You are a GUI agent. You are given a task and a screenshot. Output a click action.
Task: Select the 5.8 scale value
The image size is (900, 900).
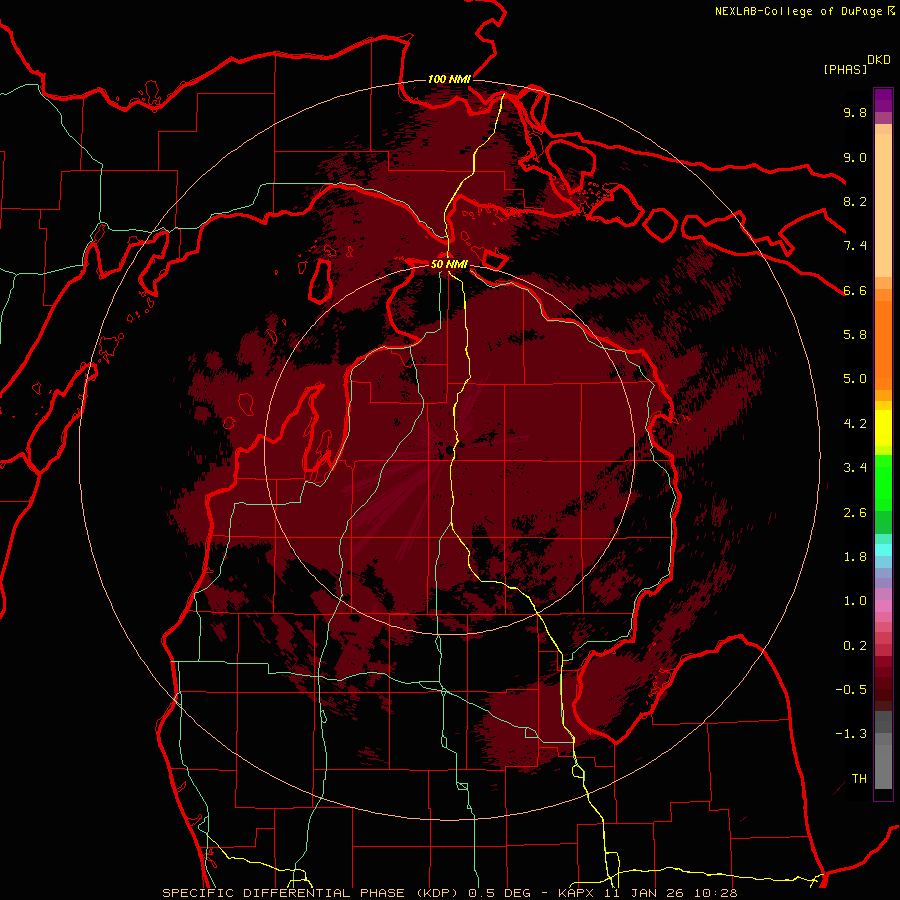tap(855, 335)
